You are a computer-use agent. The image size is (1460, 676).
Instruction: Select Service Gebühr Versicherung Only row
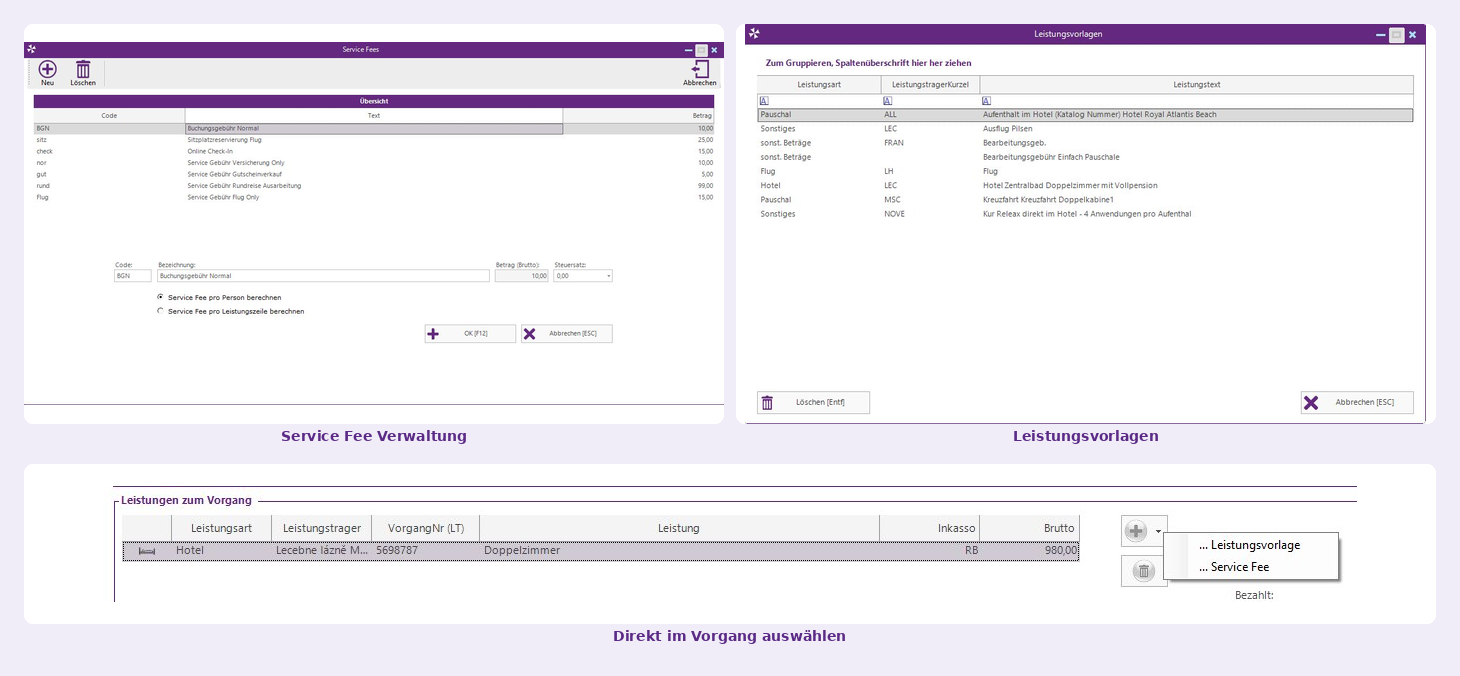374,163
